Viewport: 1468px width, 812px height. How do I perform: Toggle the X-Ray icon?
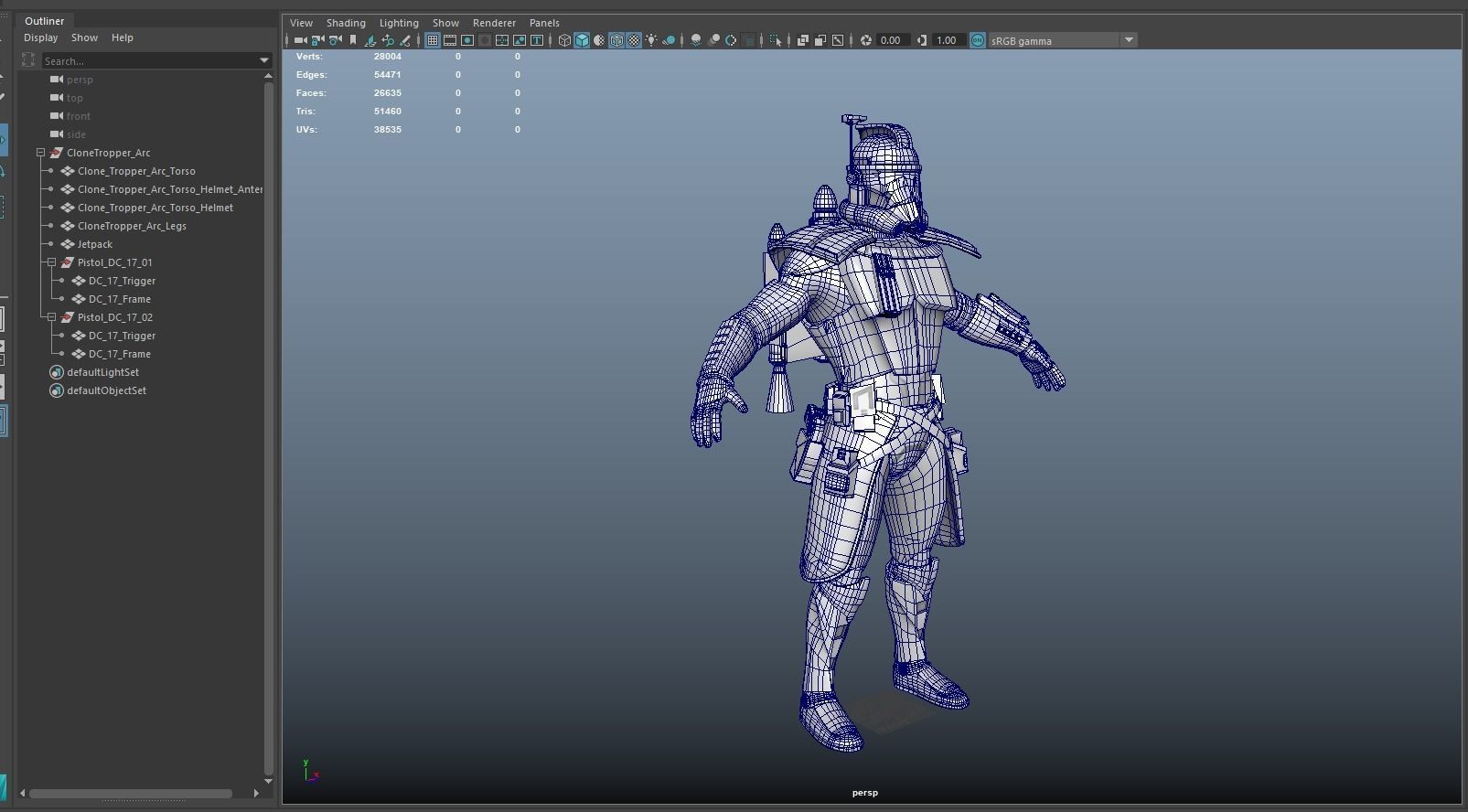[802, 40]
